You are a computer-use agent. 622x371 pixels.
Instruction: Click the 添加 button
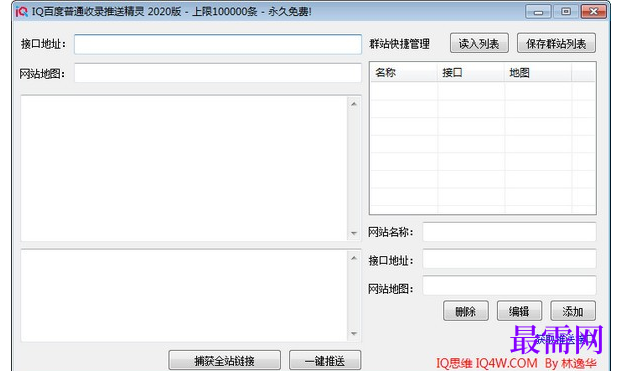click(x=573, y=311)
